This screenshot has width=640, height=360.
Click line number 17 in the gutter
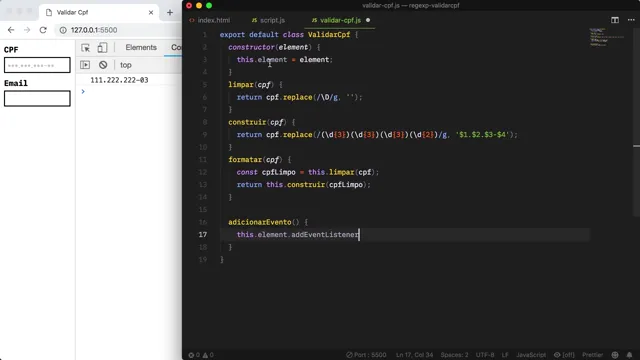tap(203, 234)
